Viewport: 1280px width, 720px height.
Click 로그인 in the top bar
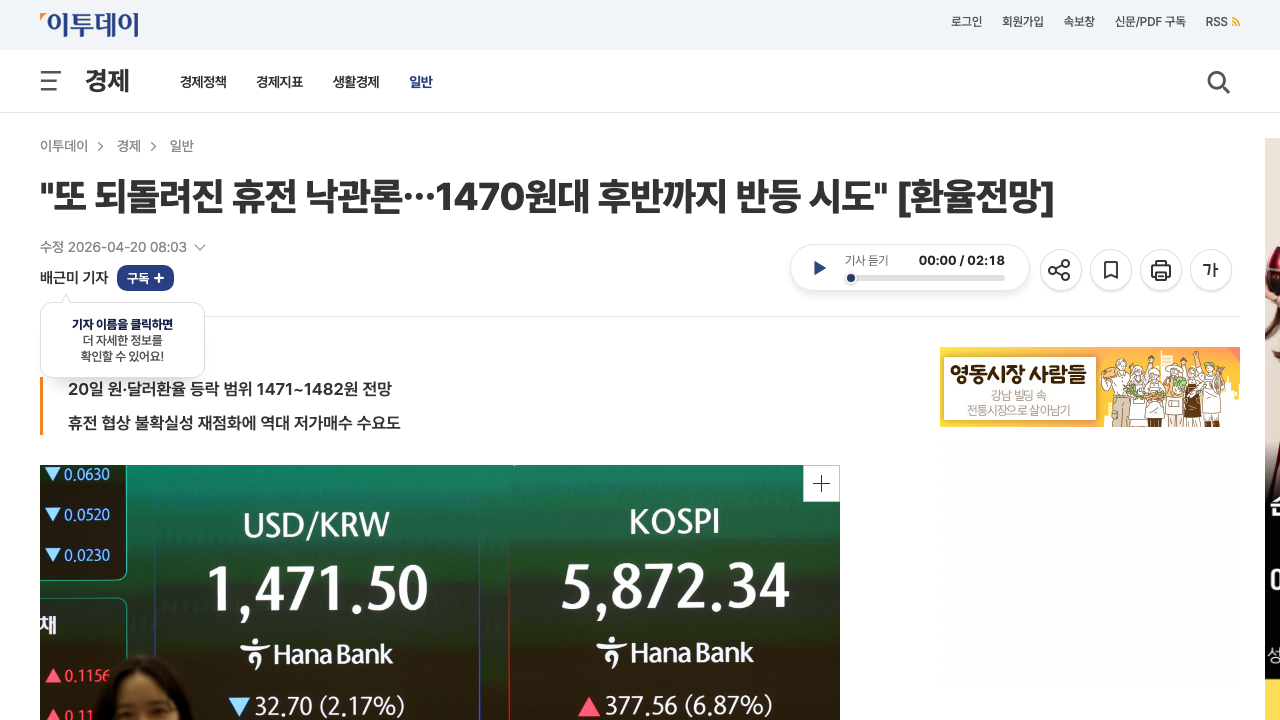(966, 22)
